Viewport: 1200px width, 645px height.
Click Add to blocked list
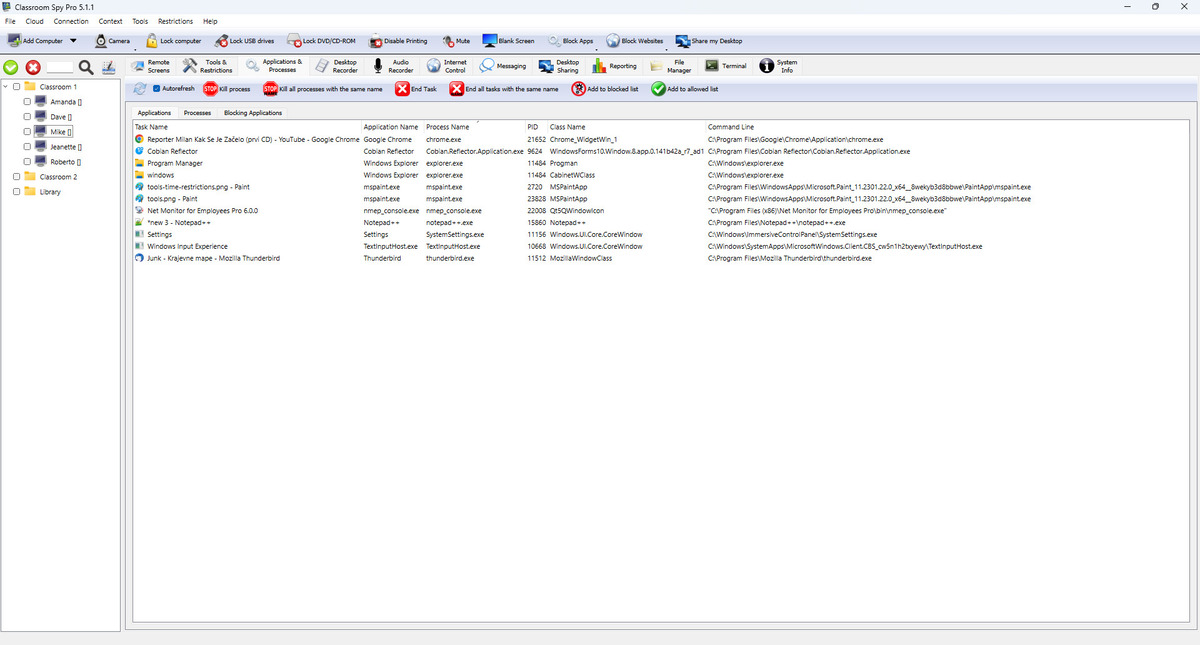[605, 89]
